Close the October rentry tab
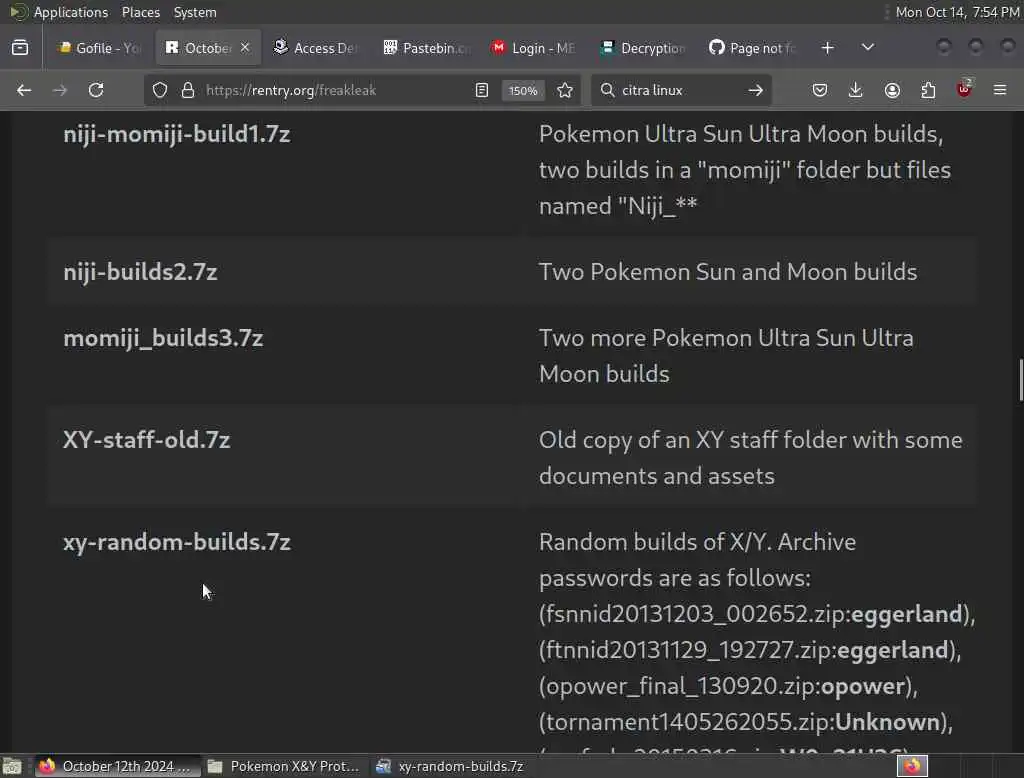 tap(245, 48)
